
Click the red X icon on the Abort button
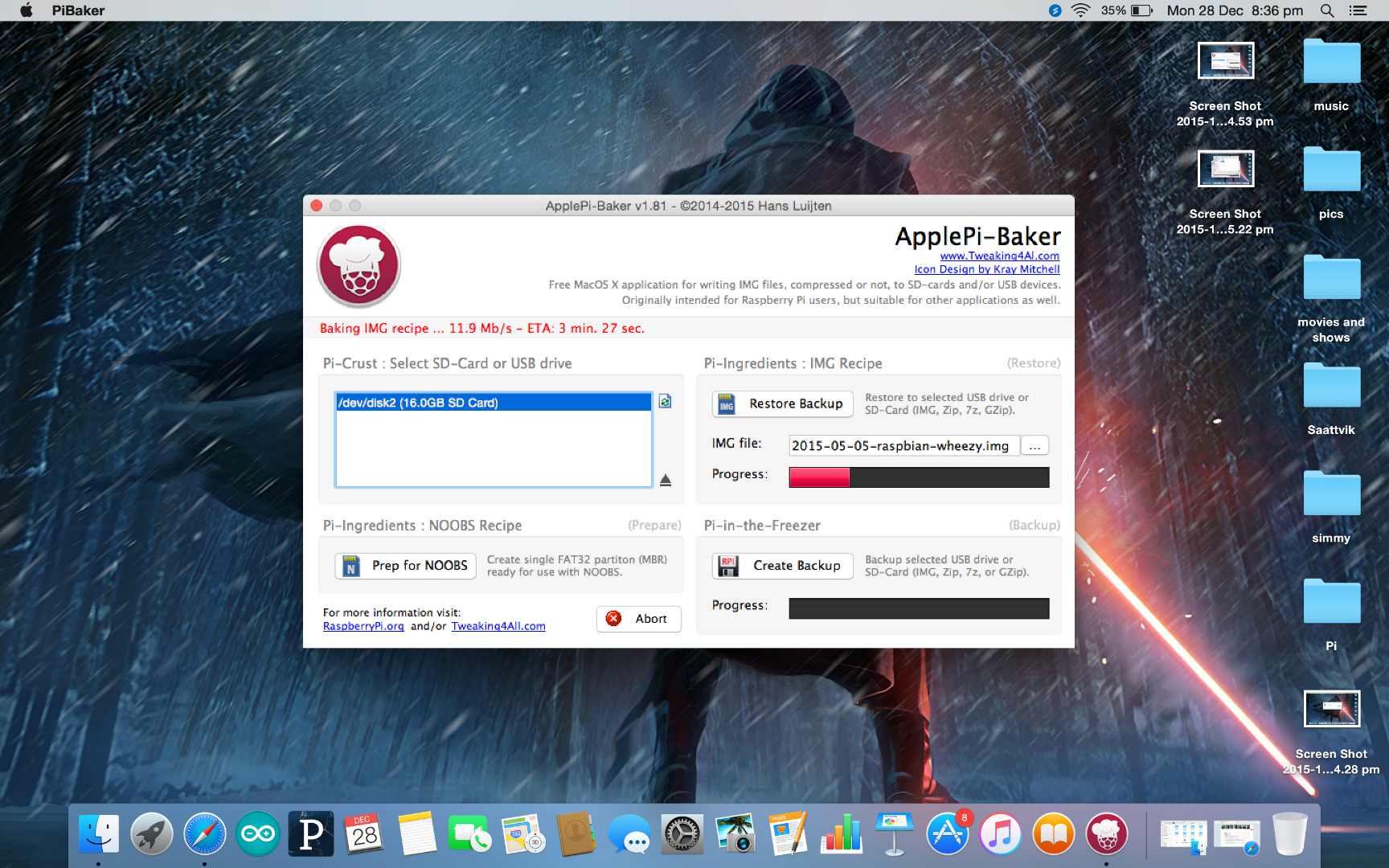[x=614, y=619]
